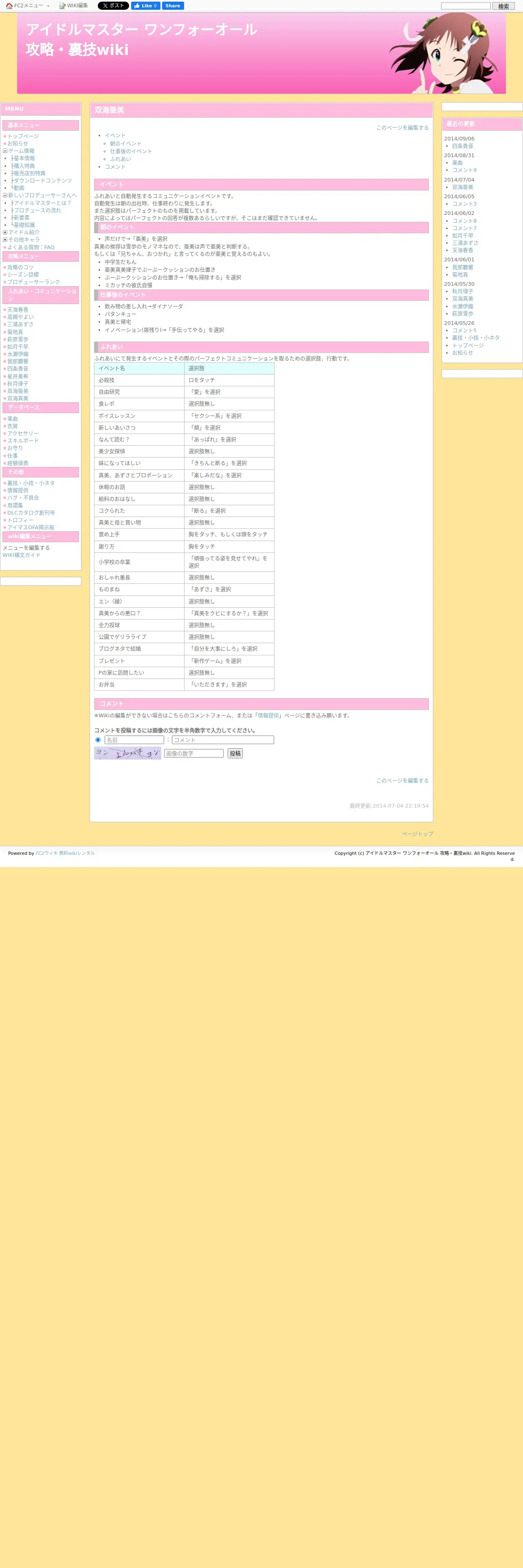This screenshot has width=523, height=1568.
Task: Expand the その他キャラ tree node
Action: 5,239
